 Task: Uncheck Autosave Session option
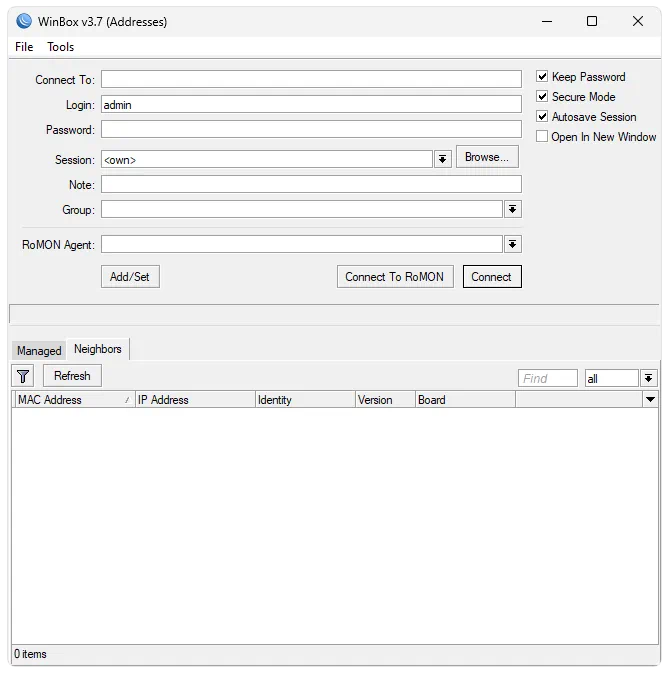pos(542,116)
